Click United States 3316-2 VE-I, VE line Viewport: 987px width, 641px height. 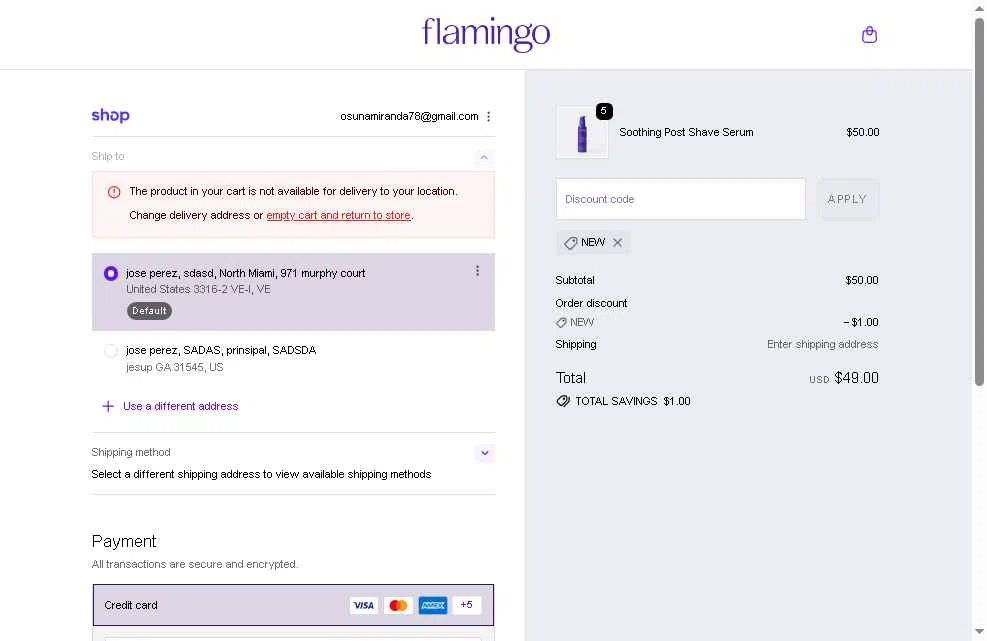(198, 290)
